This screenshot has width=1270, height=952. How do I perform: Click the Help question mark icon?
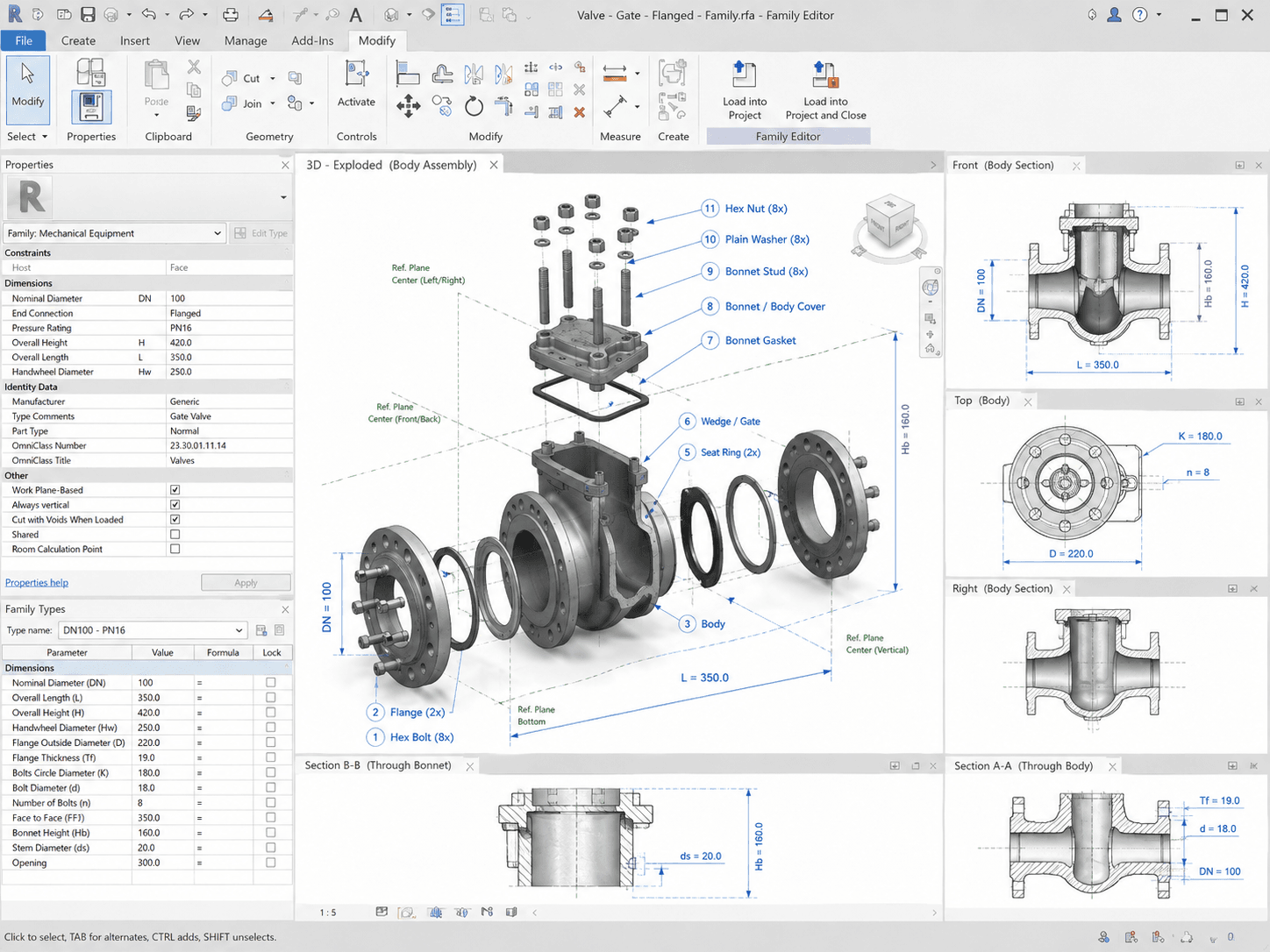pos(1139,15)
